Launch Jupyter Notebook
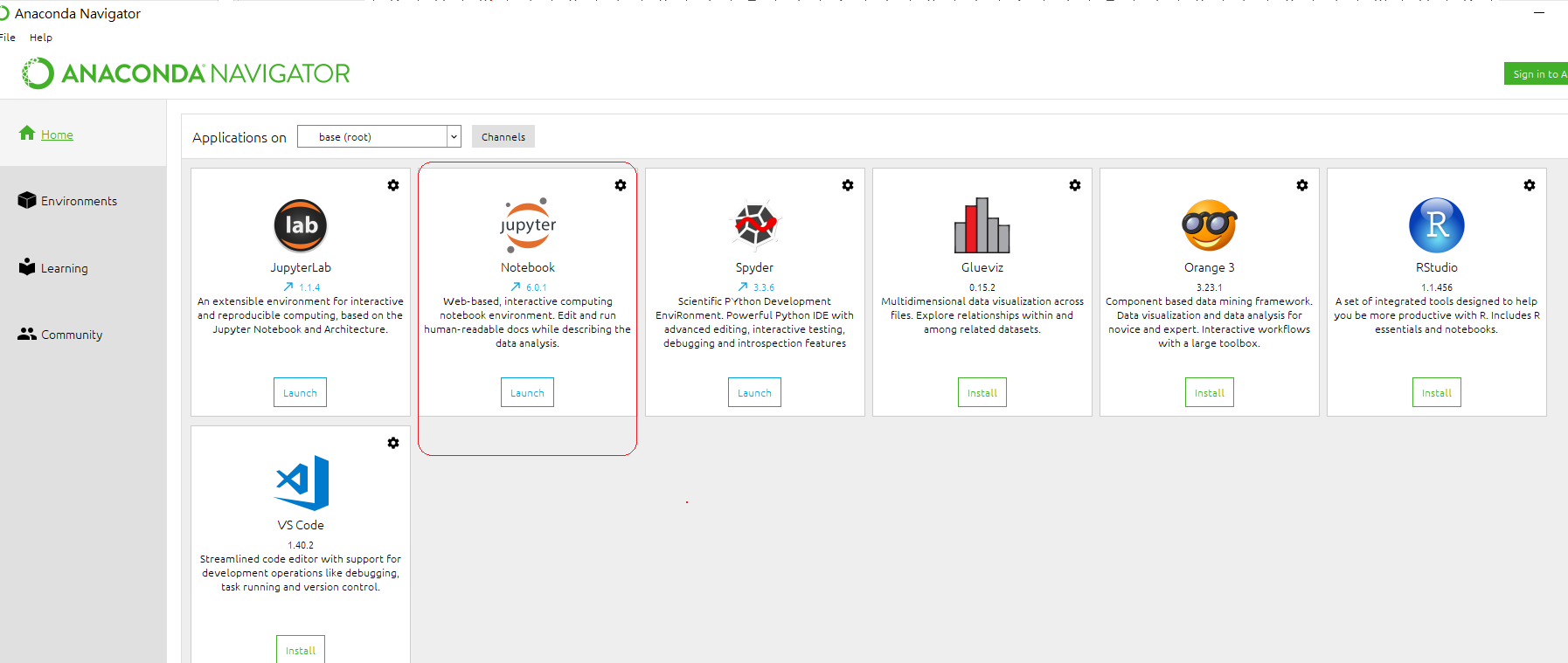The height and width of the screenshot is (663, 1568). (527, 392)
